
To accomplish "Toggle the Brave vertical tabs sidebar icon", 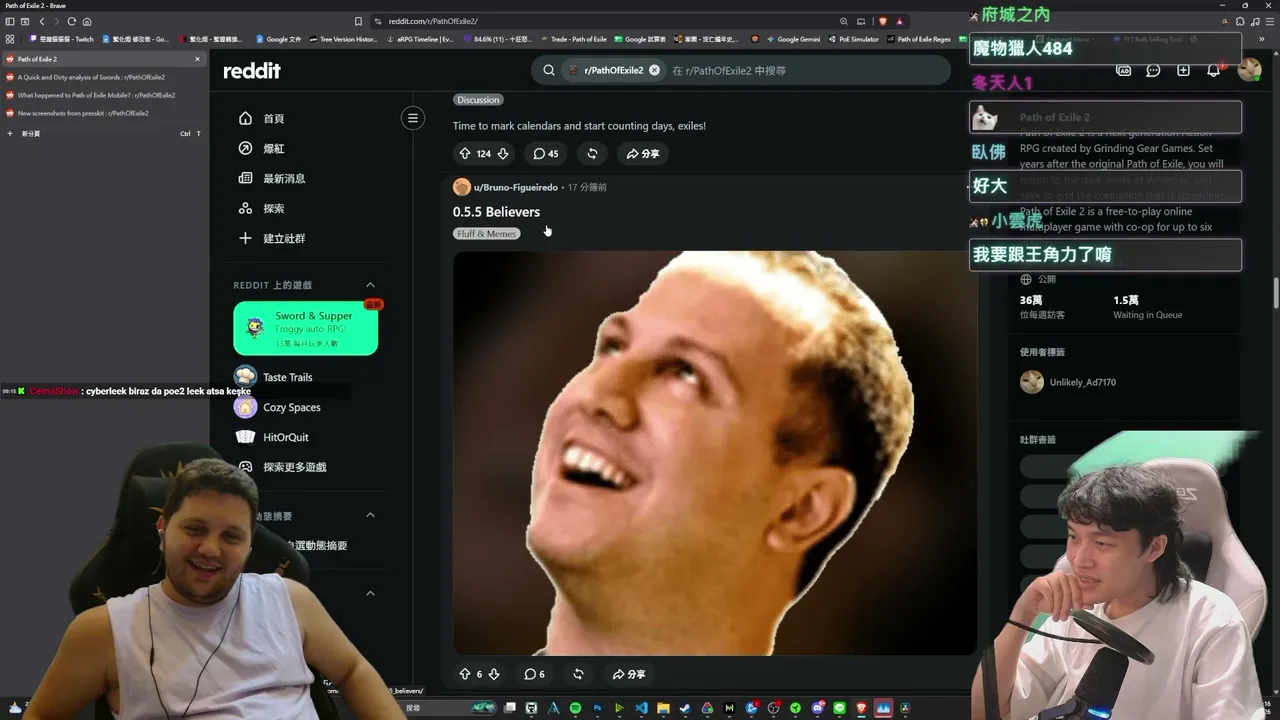I will tap(10, 21).
